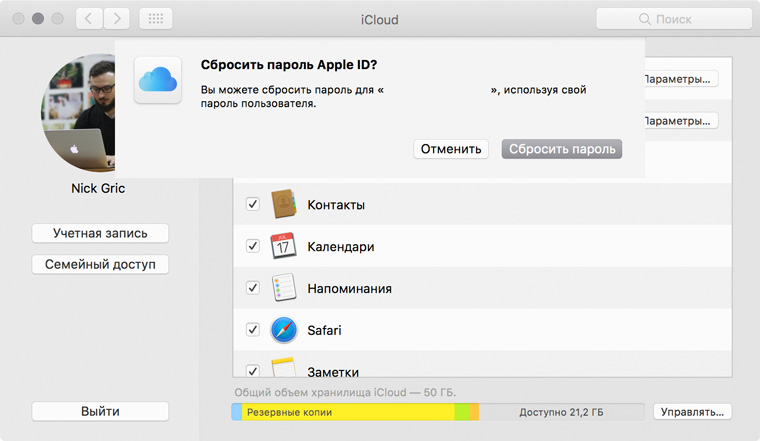Click the Управлять storage button
760x441 pixels.
coord(693,411)
